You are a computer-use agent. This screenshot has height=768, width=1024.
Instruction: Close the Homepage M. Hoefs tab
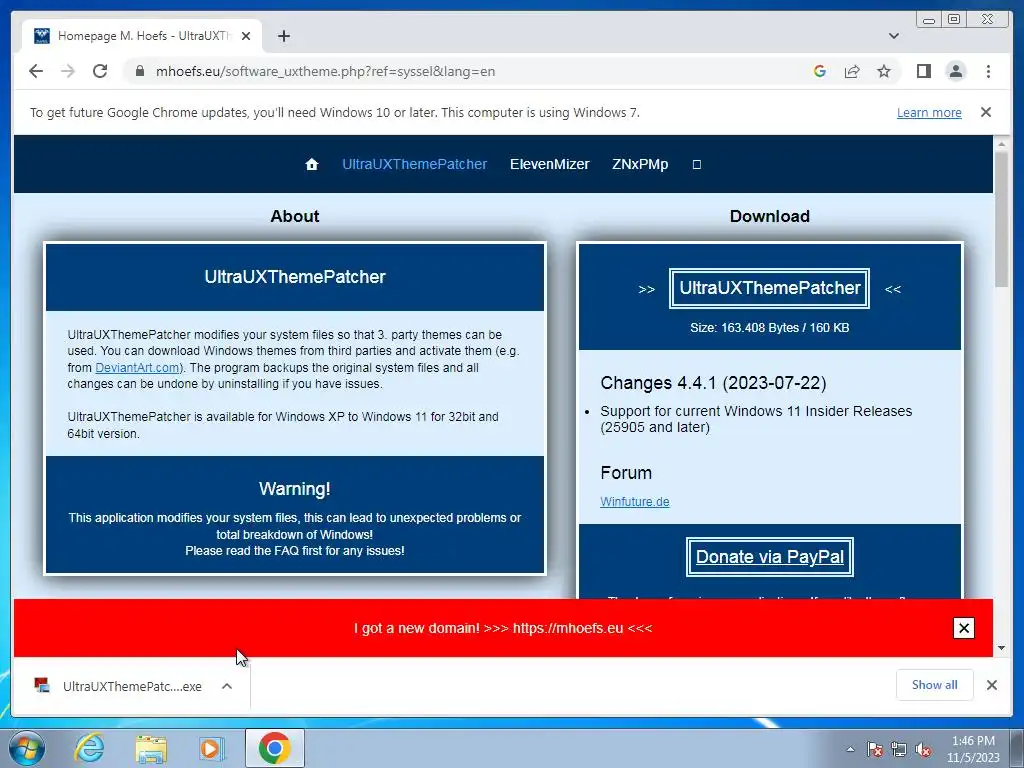[x=246, y=36]
